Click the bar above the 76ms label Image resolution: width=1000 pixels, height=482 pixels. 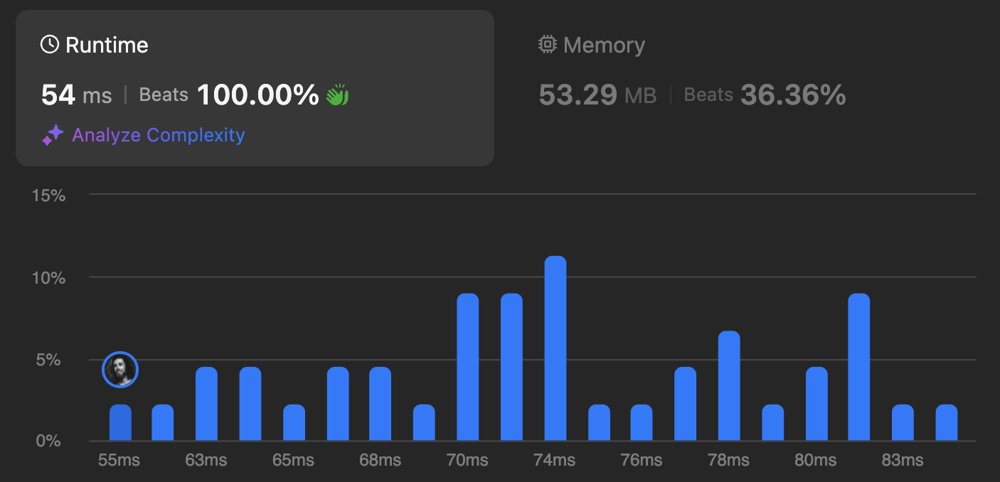point(642,423)
